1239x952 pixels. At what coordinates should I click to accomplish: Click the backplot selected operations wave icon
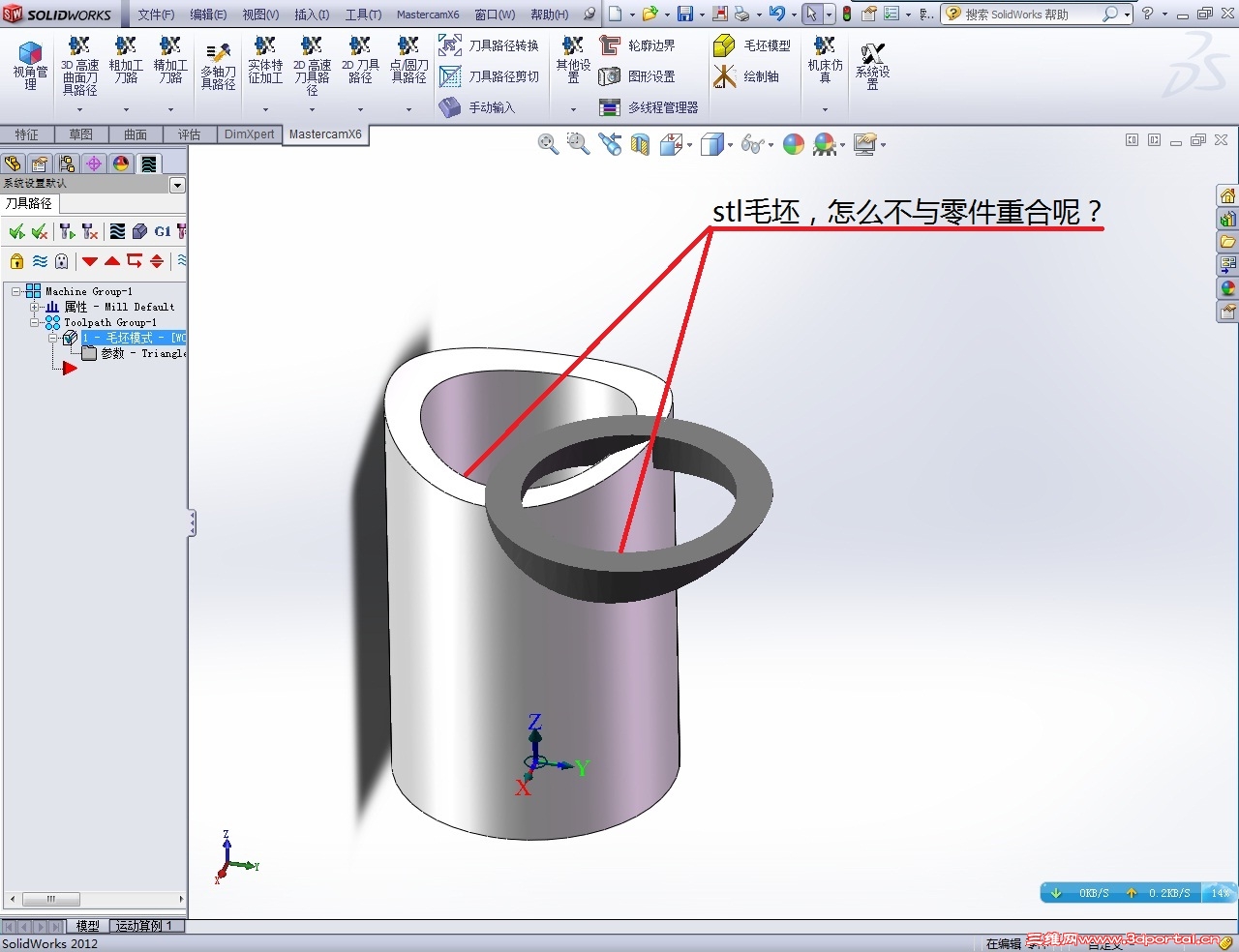pos(117,231)
